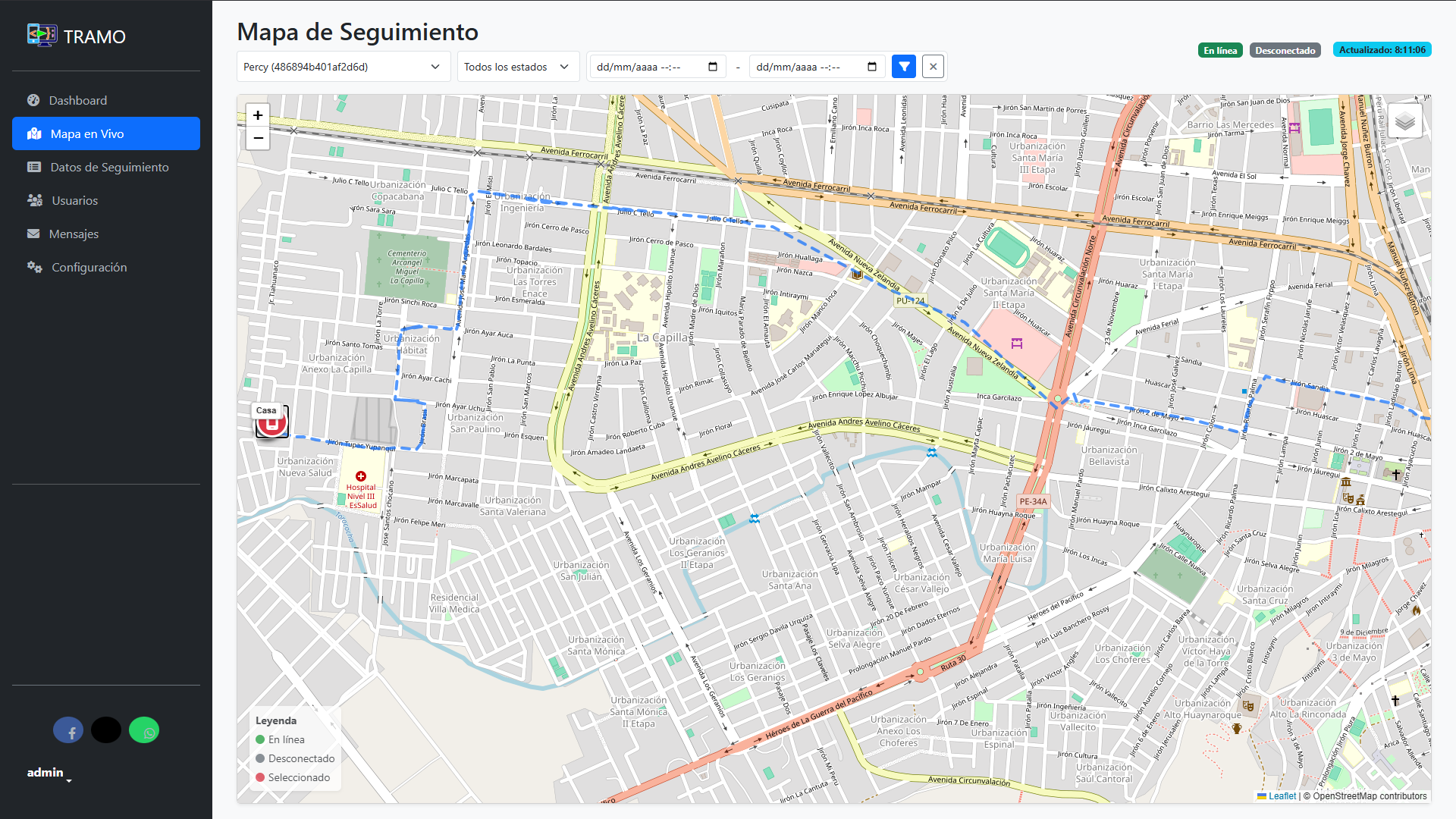Expand the admin user menu
1456x819 pixels.
[49, 773]
